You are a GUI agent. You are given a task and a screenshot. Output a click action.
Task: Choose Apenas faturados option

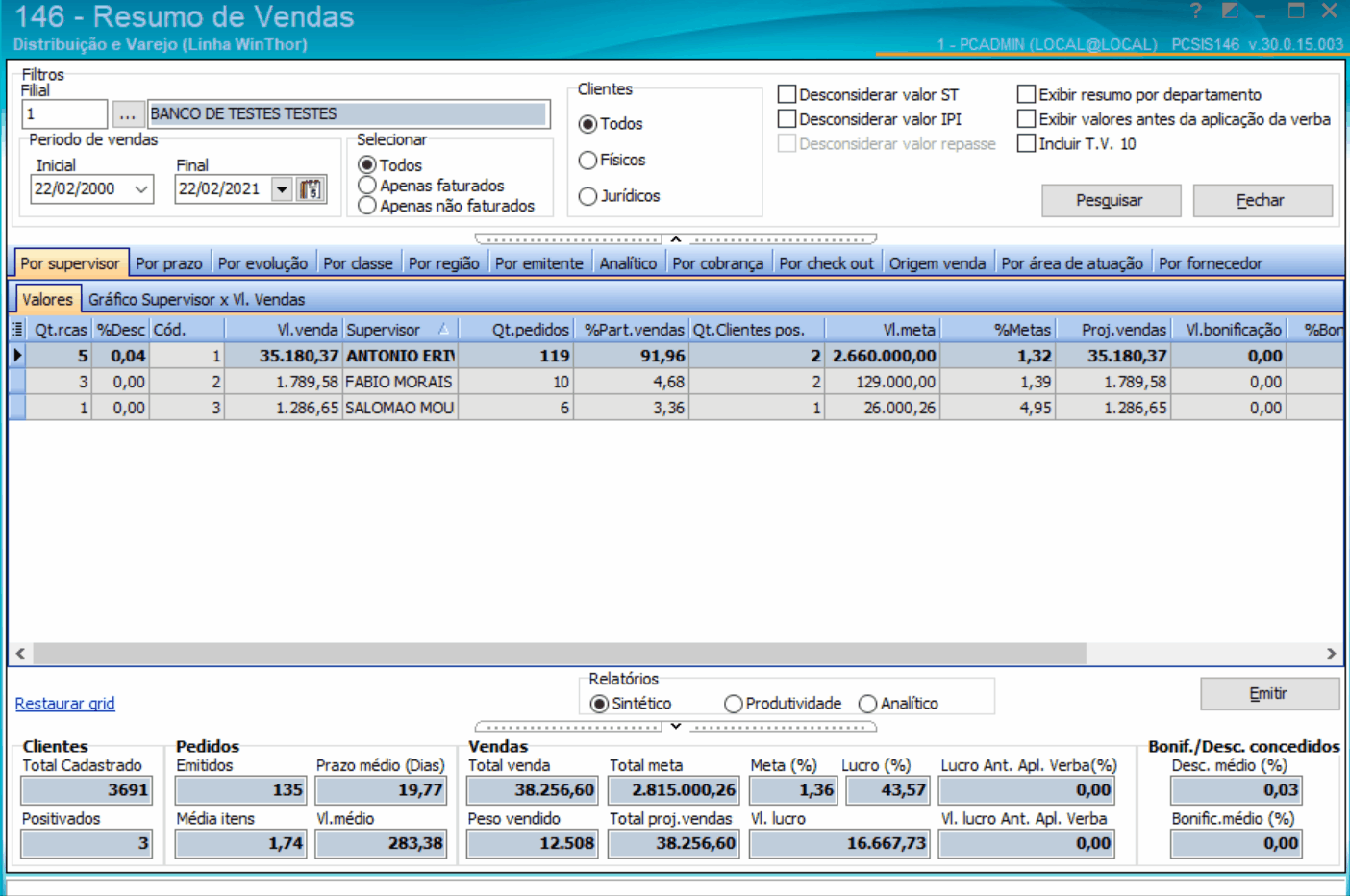(366, 186)
